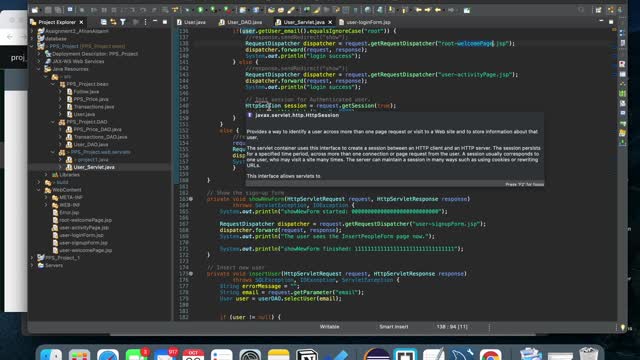
Task: Toggle code folding for insertUser method
Action: coord(191,274)
